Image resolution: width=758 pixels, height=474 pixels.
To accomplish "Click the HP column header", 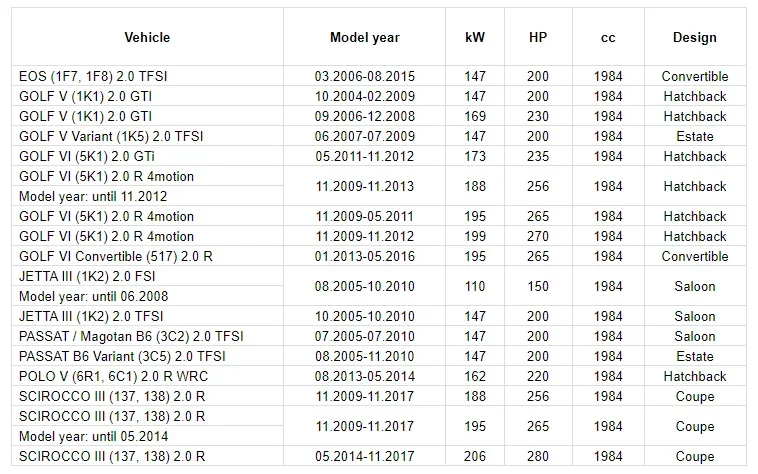I will [538, 37].
